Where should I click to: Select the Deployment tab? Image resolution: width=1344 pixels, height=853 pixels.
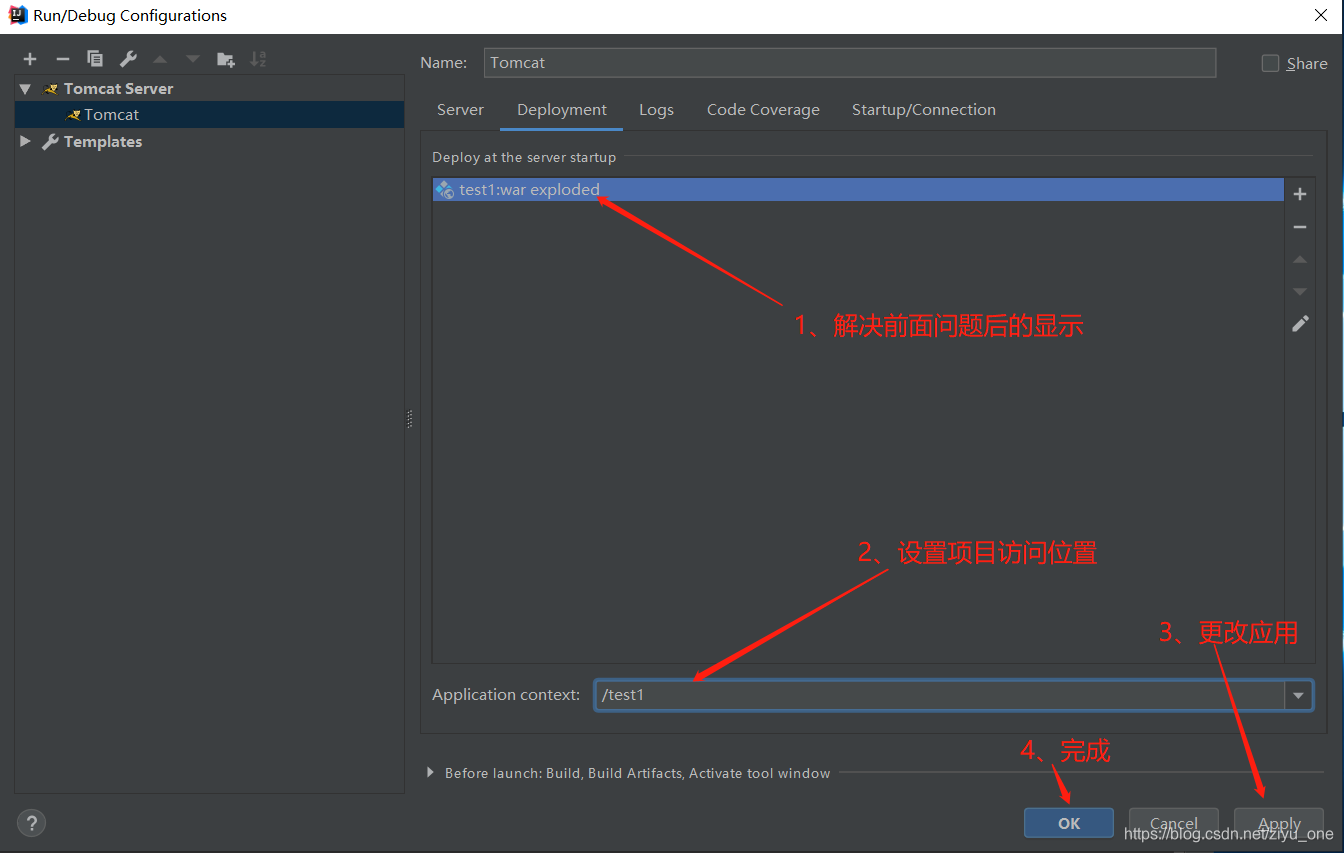point(562,110)
